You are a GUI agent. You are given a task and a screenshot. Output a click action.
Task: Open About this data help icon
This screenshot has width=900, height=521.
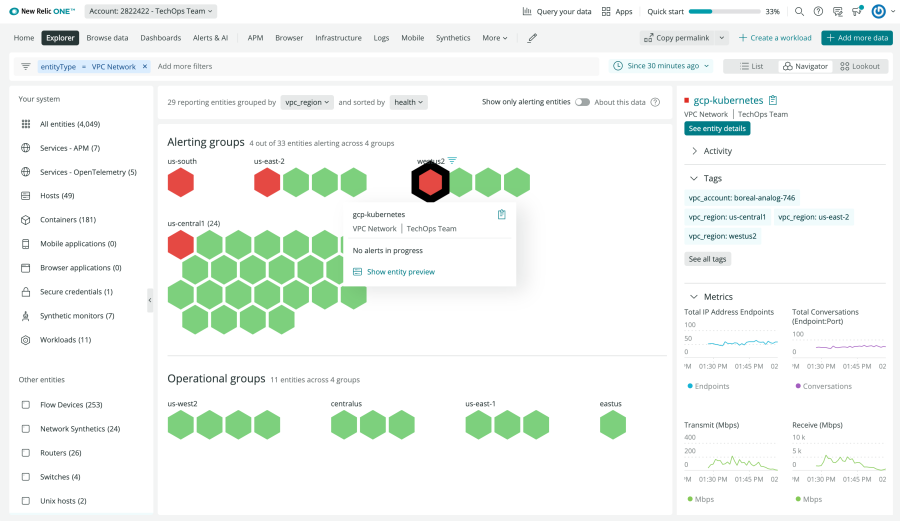(655, 102)
